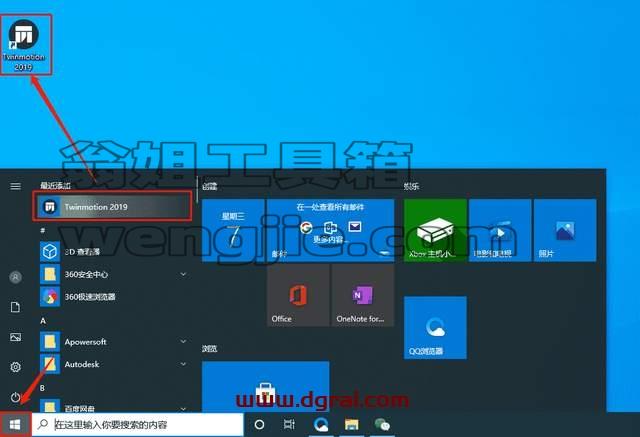Expand the Start menu hamburger button
This screenshot has height=437, width=640.
pos(16,186)
